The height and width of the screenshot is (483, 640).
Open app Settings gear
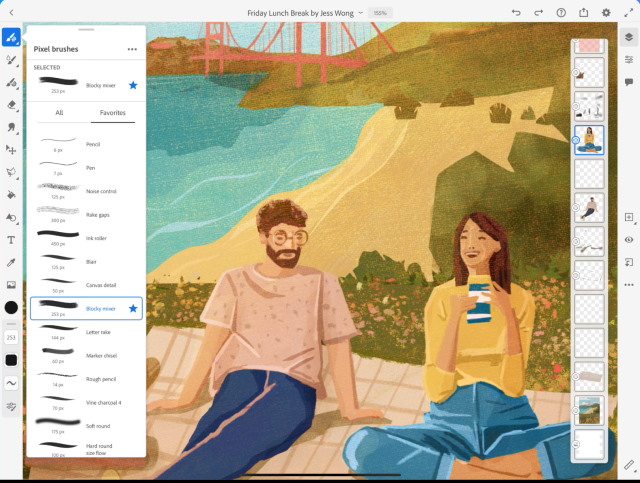pos(606,13)
